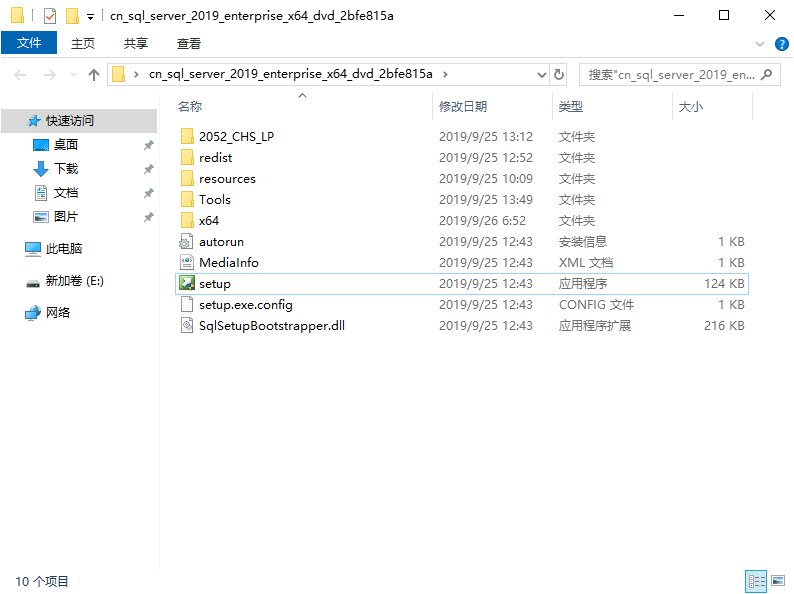The height and width of the screenshot is (594, 794).
Task: Select the x64 folder icon
Action: (187, 221)
